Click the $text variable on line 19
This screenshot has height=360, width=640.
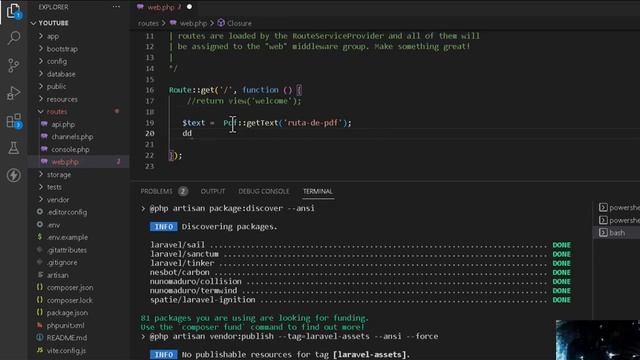(x=193, y=123)
